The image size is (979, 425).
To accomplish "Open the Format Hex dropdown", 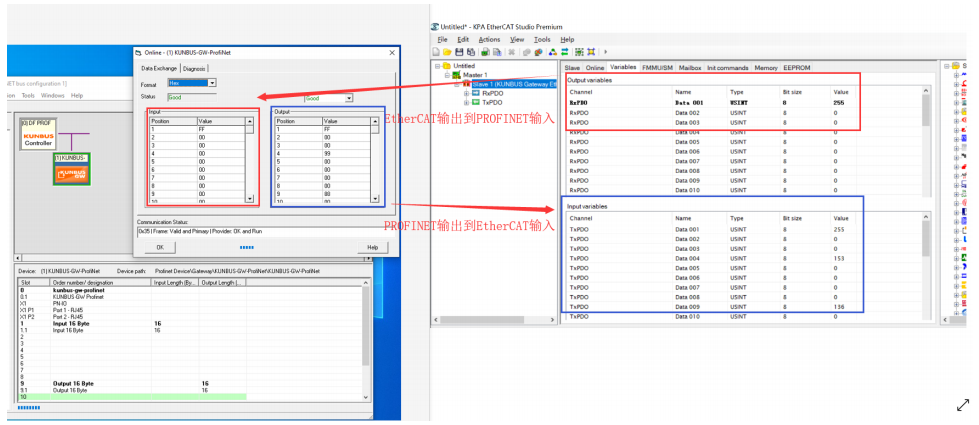I will [x=212, y=82].
